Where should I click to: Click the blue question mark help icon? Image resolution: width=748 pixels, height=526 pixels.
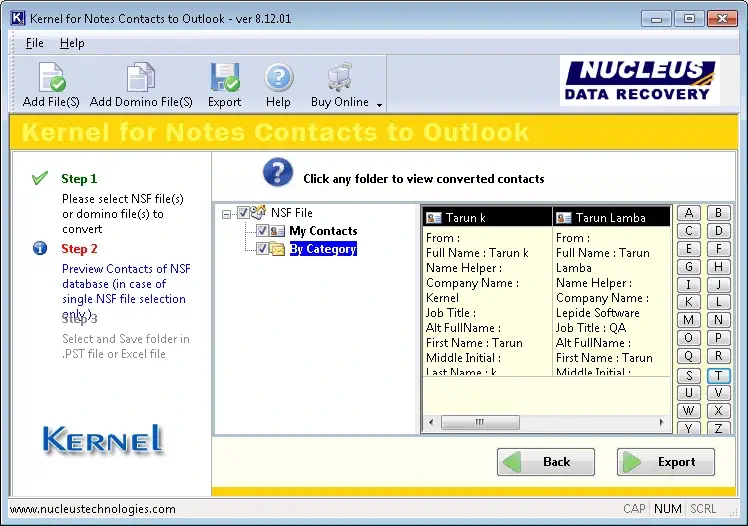point(278,173)
